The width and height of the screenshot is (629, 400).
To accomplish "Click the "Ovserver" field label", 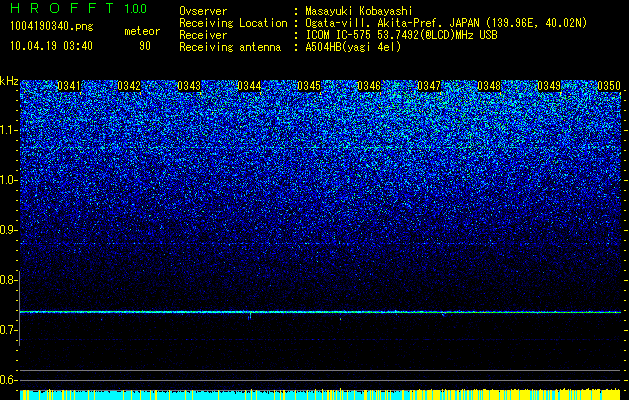I will [x=203, y=11].
